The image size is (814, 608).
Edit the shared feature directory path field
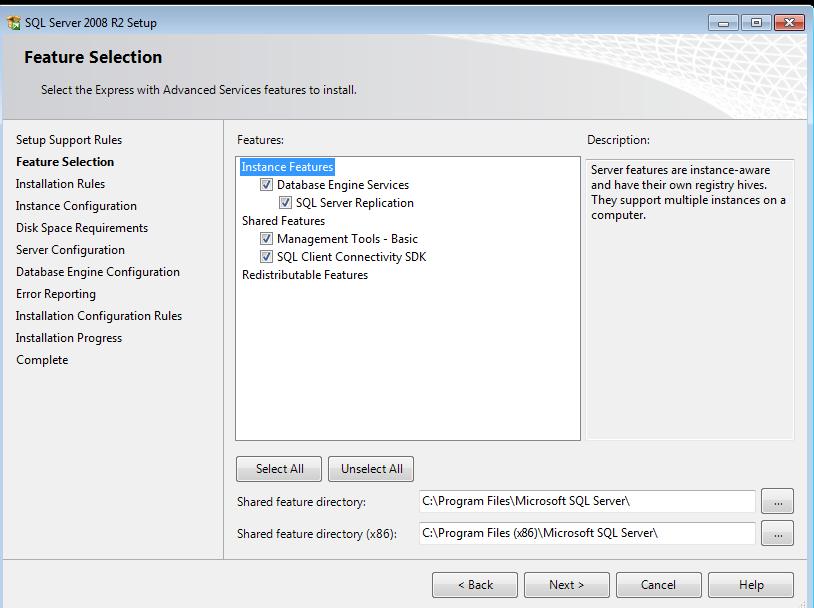coord(587,502)
